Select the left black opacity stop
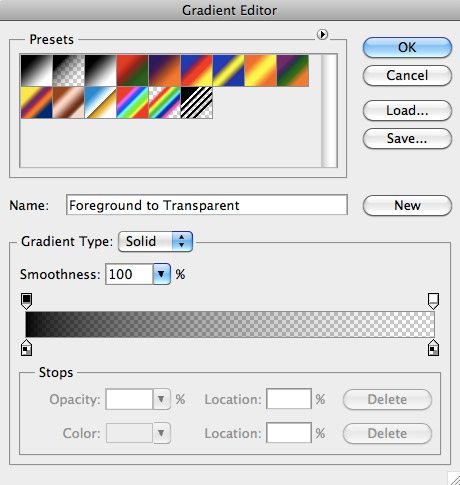This screenshot has height=485, width=460. [x=26, y=301]
